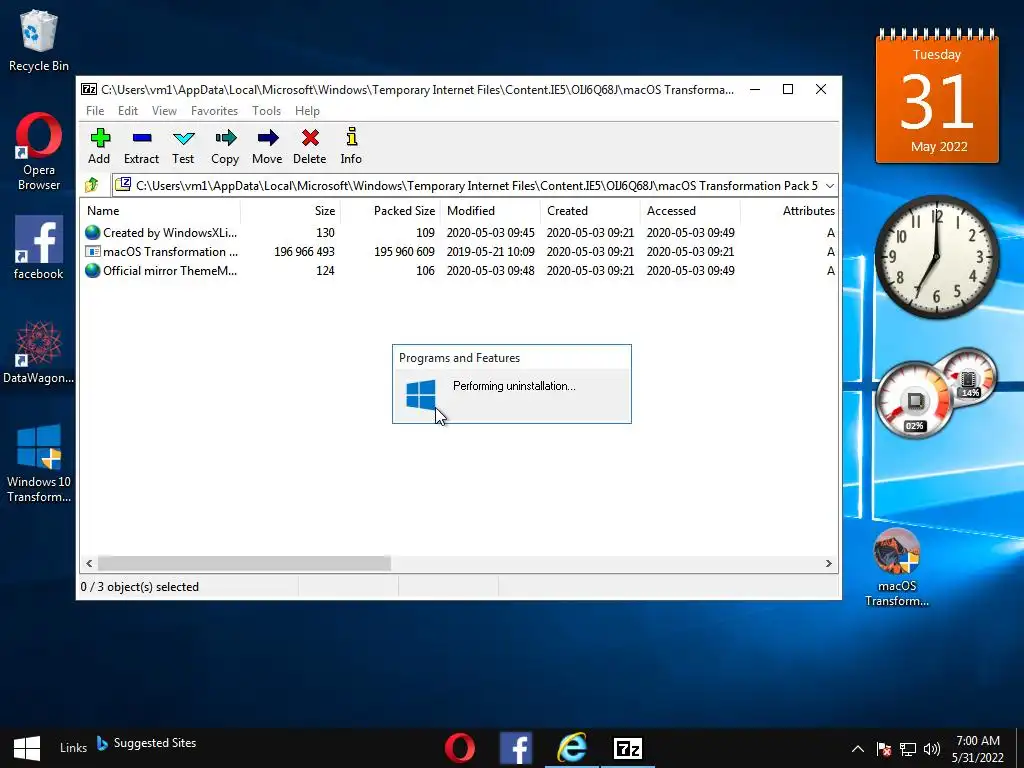Click the analog clock gadget
1024x768 pixels.
point(936,257)
